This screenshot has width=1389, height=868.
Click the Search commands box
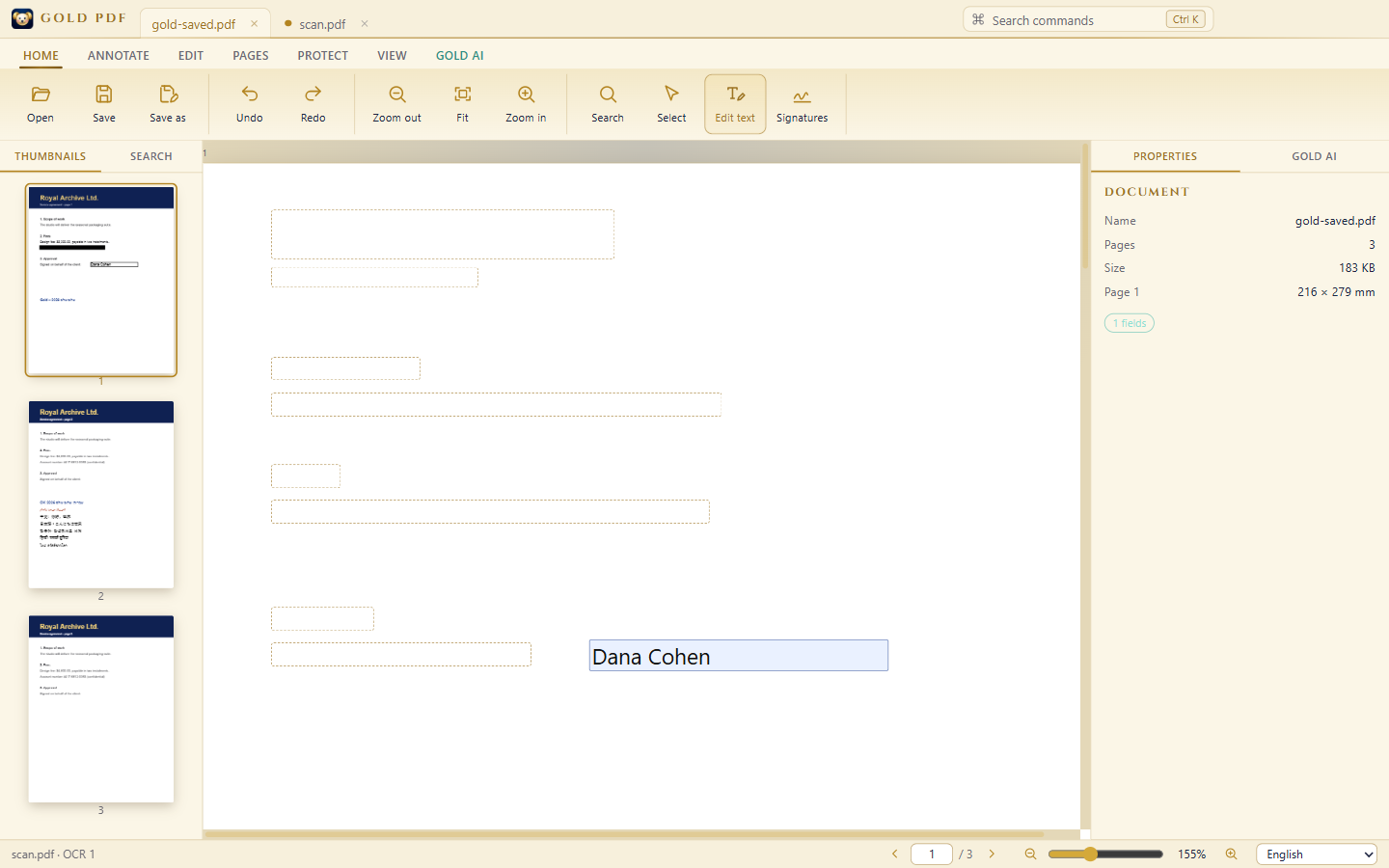(x=1088, y=19)
